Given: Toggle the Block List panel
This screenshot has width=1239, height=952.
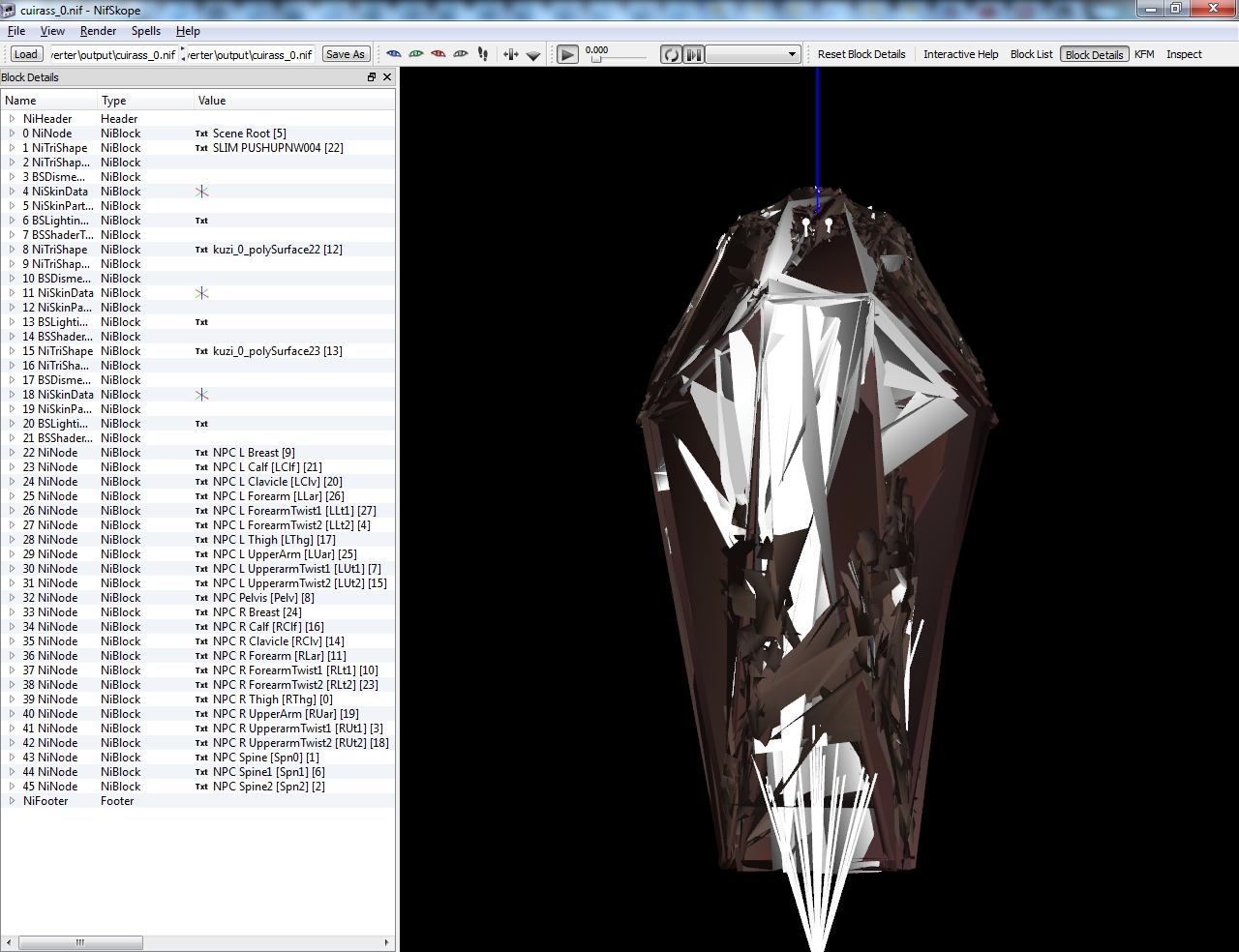Looking at the screenshot, I should (1031, 54).
